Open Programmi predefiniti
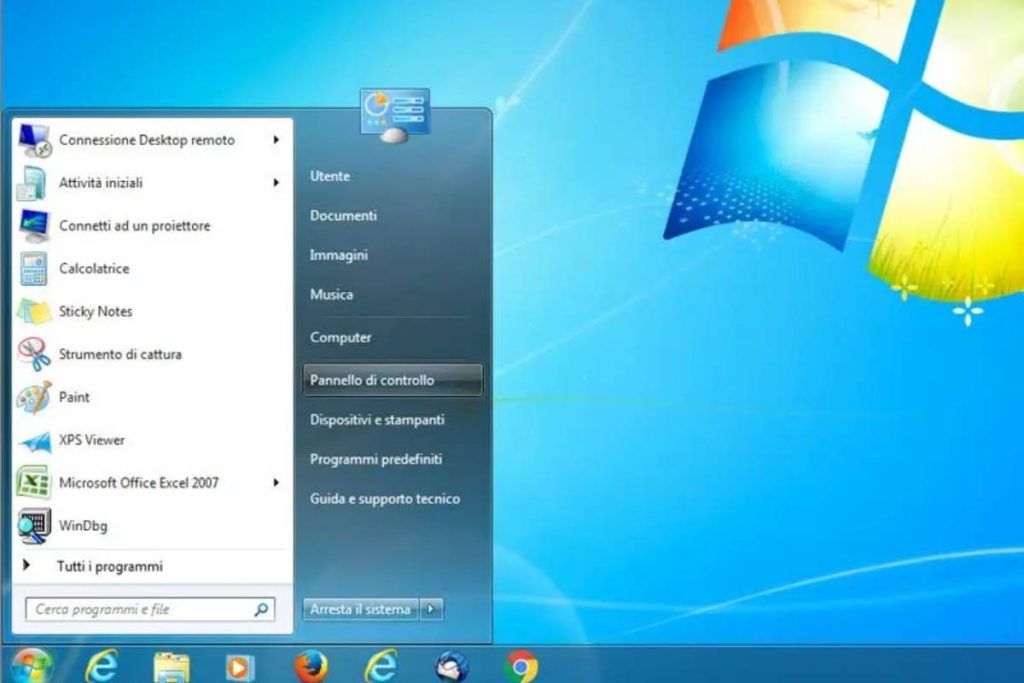The image size is (1024, 683). (376, 460)
